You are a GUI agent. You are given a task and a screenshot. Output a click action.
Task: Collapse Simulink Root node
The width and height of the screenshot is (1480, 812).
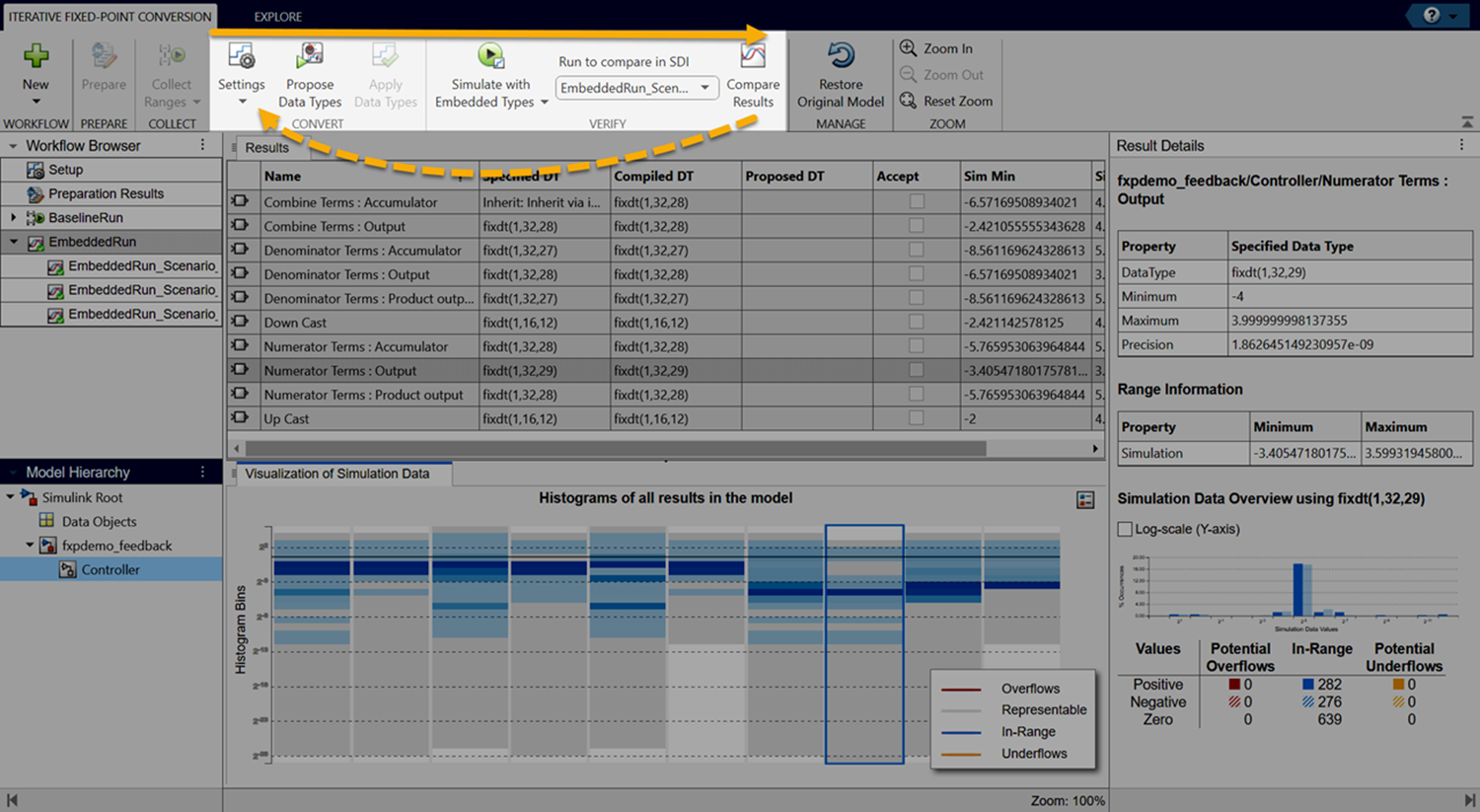click(11, 497)
